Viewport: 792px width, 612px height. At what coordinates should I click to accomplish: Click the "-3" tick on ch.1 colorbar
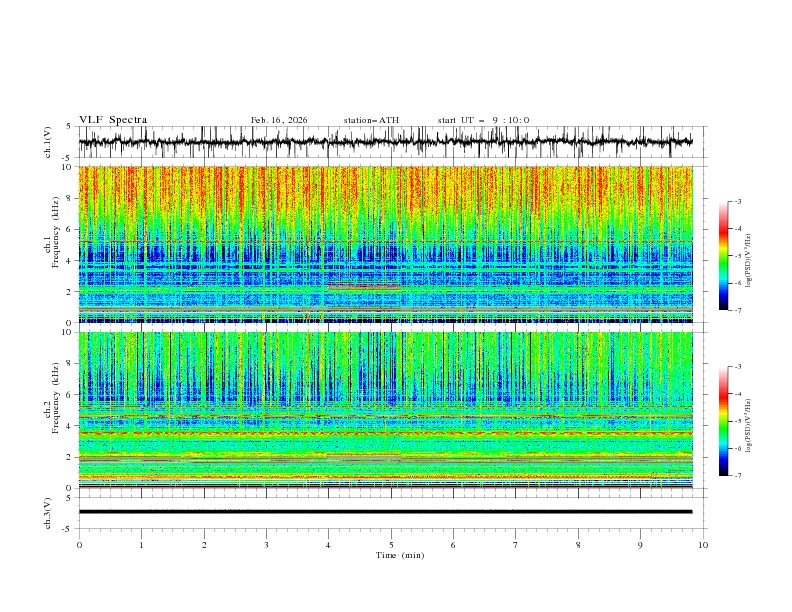pyautogui.click(x=737, y=201)
